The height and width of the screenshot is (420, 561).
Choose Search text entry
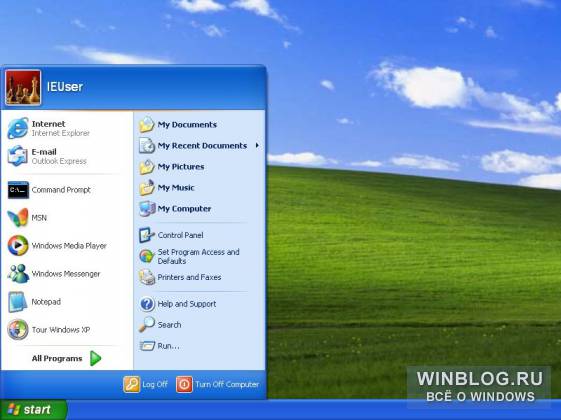(169, 325)
